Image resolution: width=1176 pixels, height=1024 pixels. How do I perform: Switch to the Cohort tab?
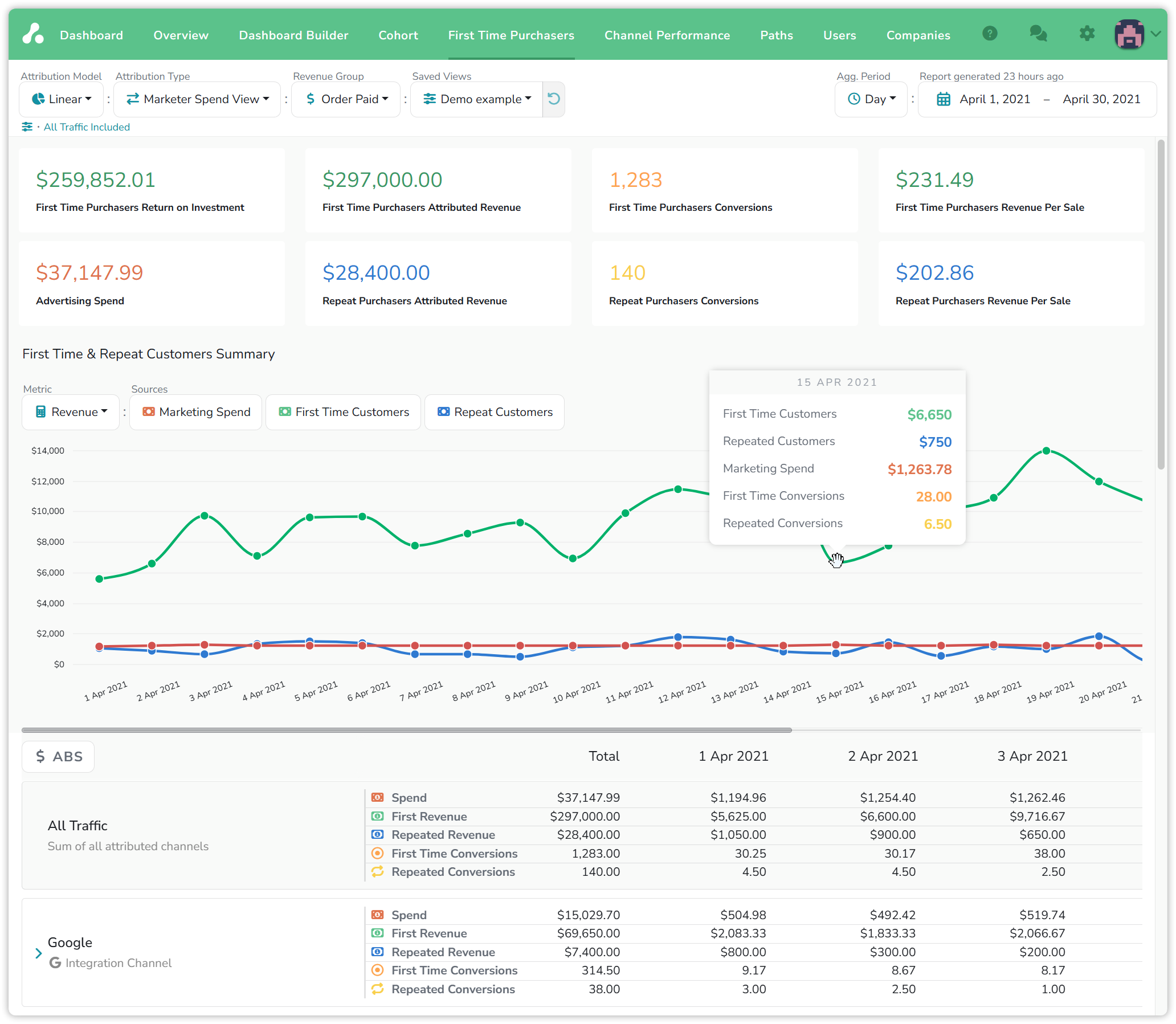(398, 35)
